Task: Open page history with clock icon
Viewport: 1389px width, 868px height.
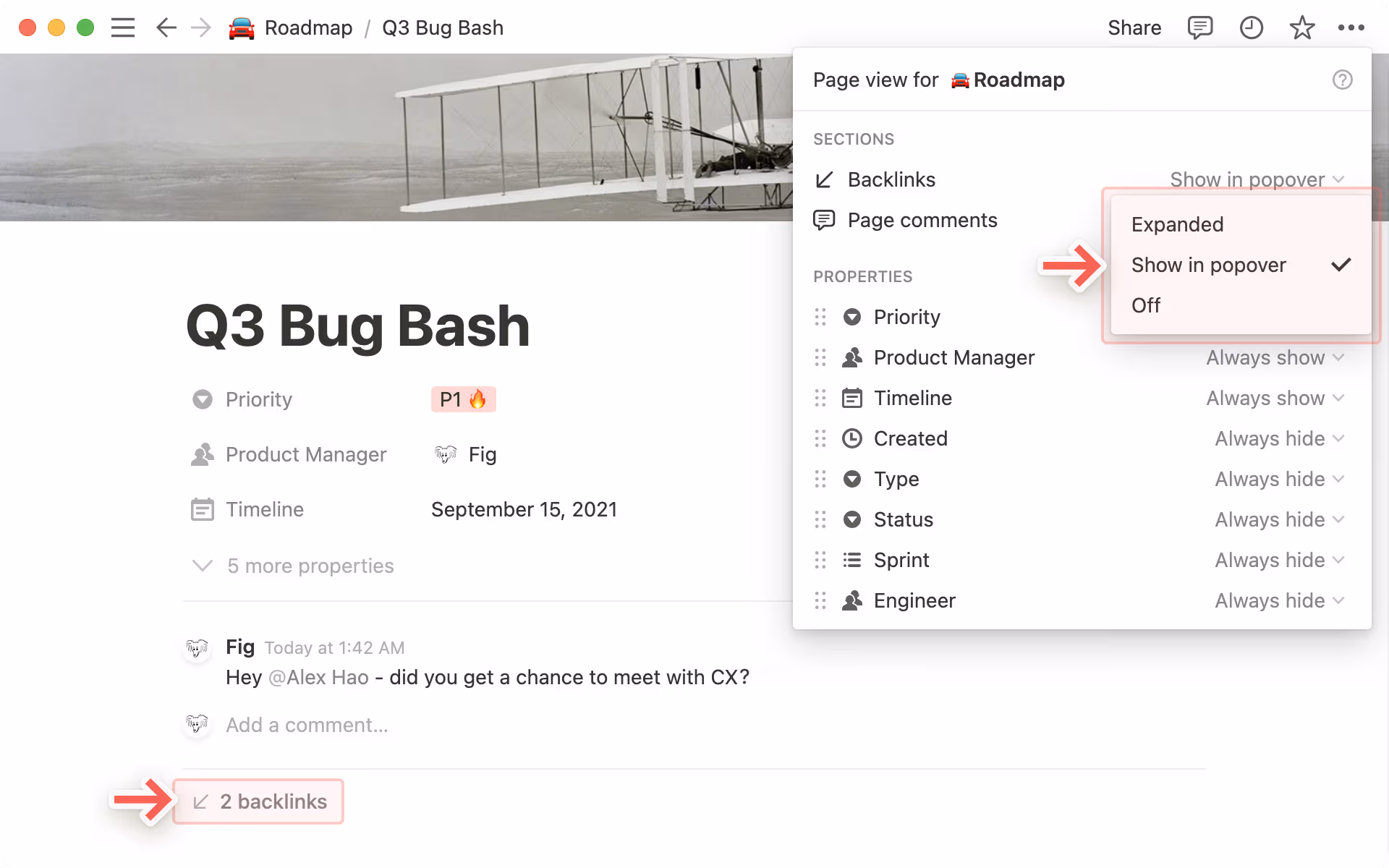Action: click(1251, 27)
